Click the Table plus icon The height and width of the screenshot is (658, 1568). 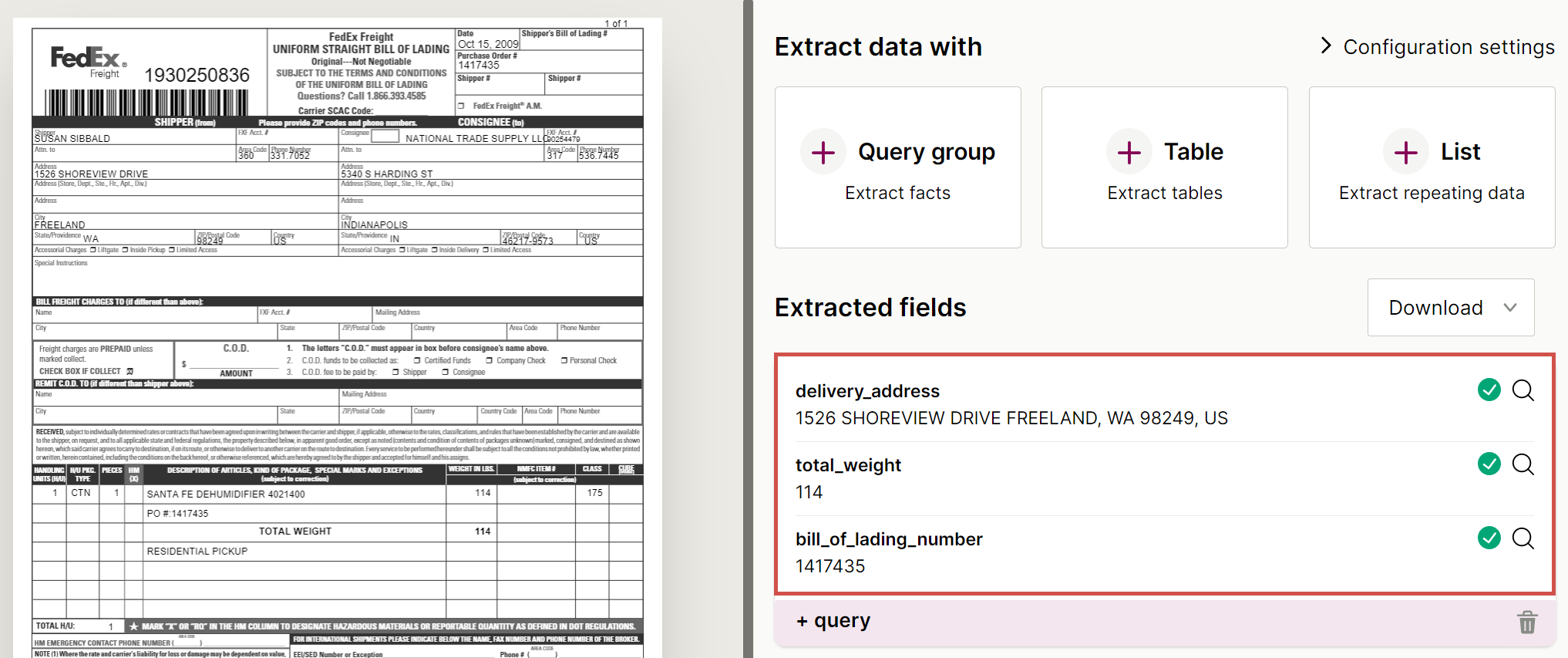pyautogui.click(x=1129, y=152)
